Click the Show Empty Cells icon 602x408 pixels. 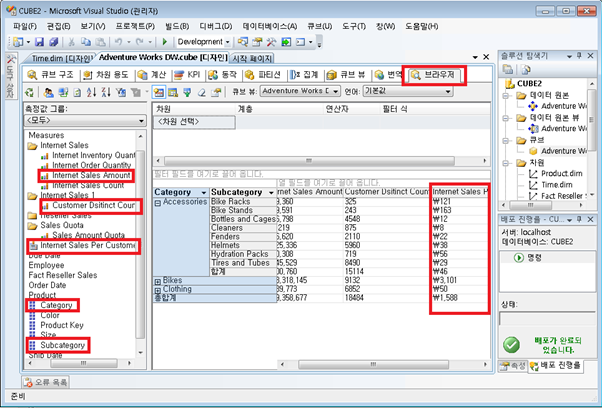(x=173, y=92)
